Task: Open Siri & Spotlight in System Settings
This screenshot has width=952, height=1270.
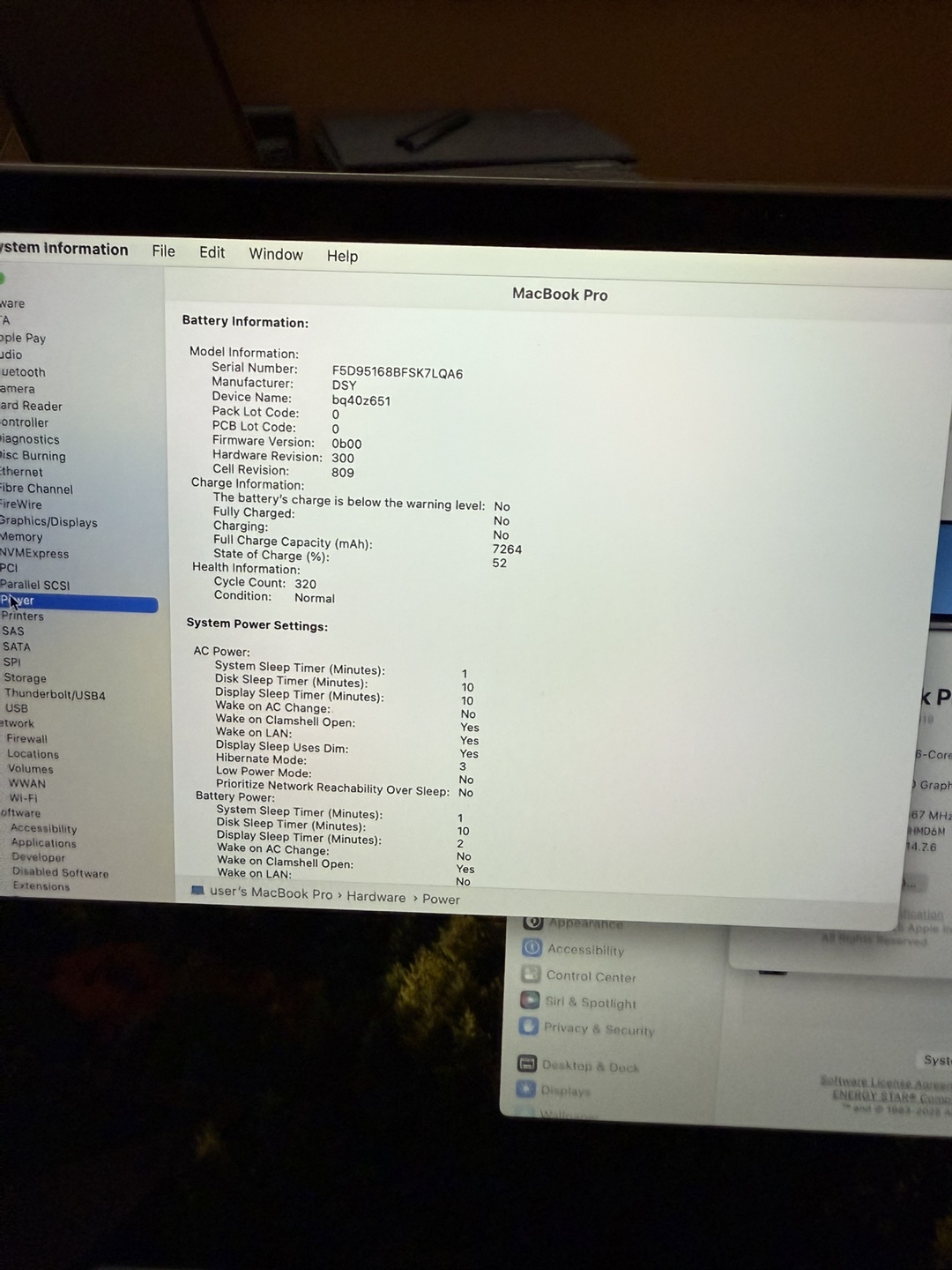Action: tap(591, 1003)
